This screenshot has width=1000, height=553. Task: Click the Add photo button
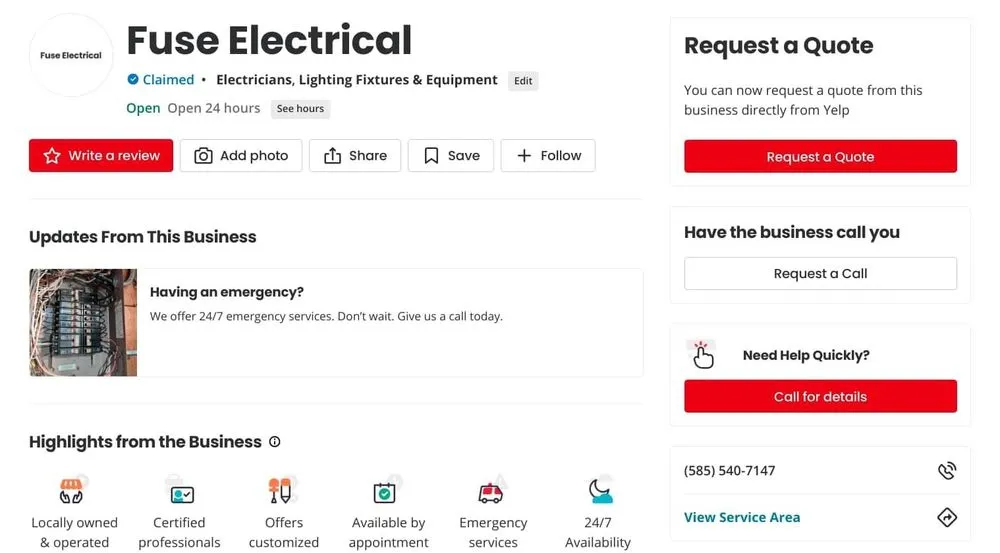[241, 156]
